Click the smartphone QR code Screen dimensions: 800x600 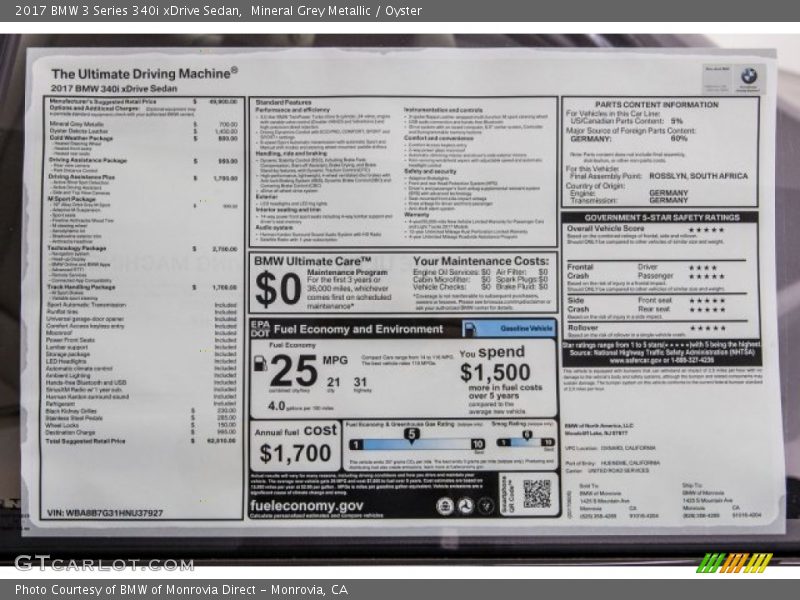[x=537, y=493]
